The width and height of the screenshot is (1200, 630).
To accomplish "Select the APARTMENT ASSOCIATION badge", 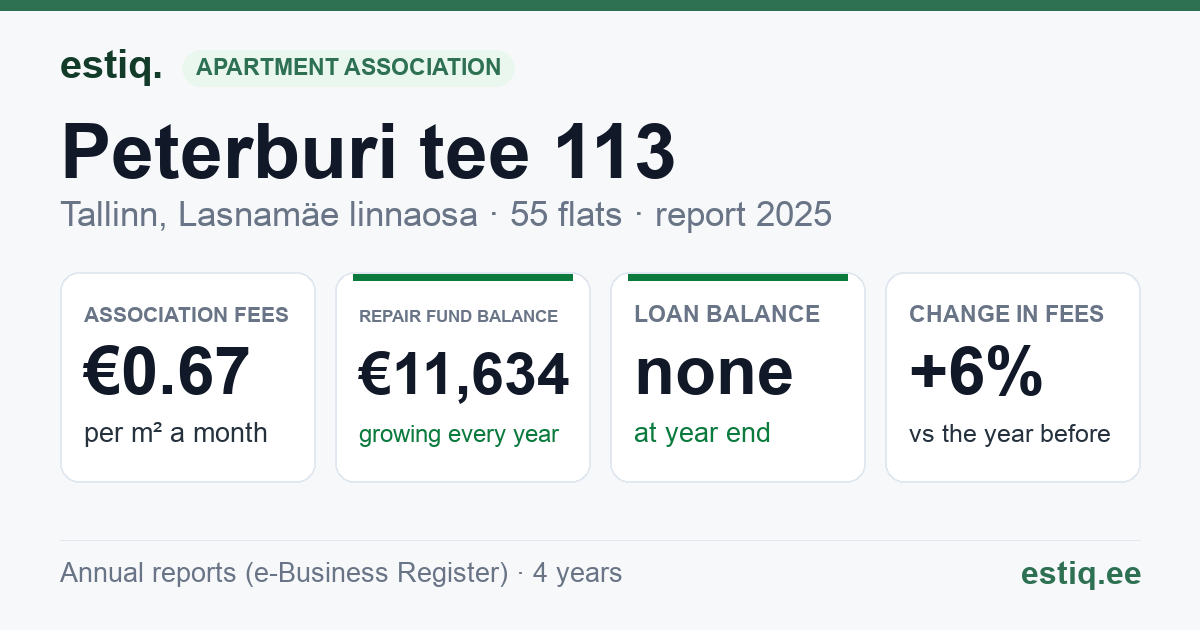I will point(348,68).
